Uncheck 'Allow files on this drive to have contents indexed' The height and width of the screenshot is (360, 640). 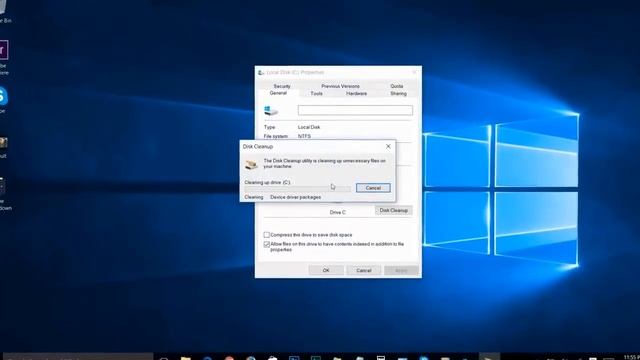(267, 244)
